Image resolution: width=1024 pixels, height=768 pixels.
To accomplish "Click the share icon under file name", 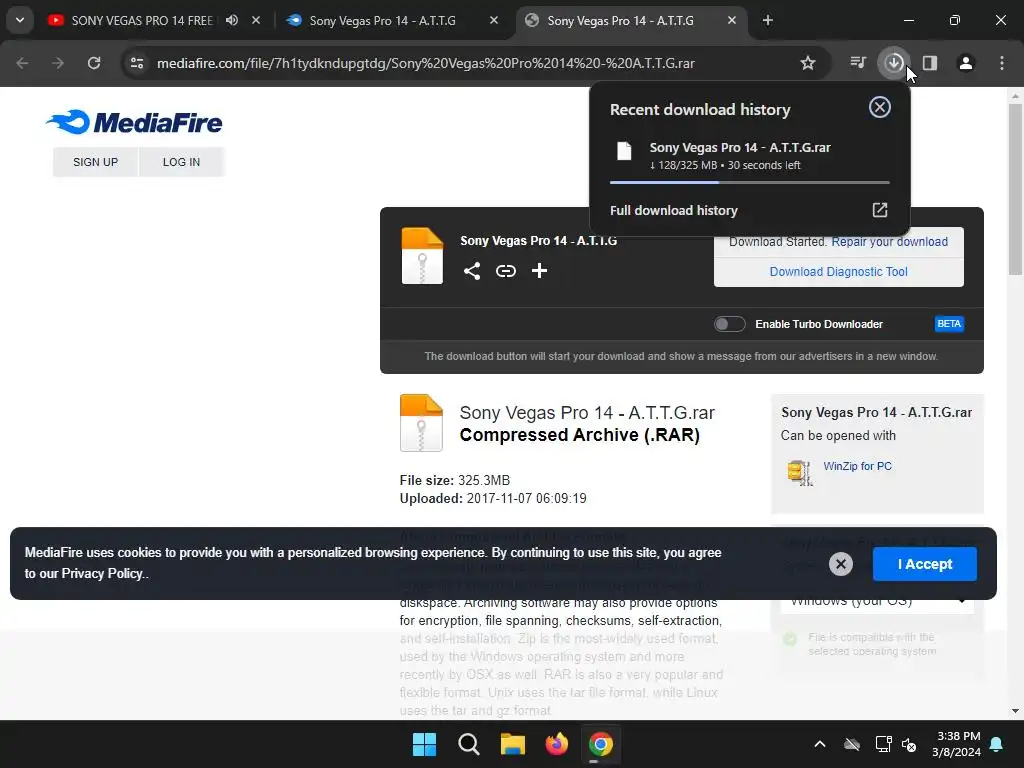I will click(x=472, y=270).
